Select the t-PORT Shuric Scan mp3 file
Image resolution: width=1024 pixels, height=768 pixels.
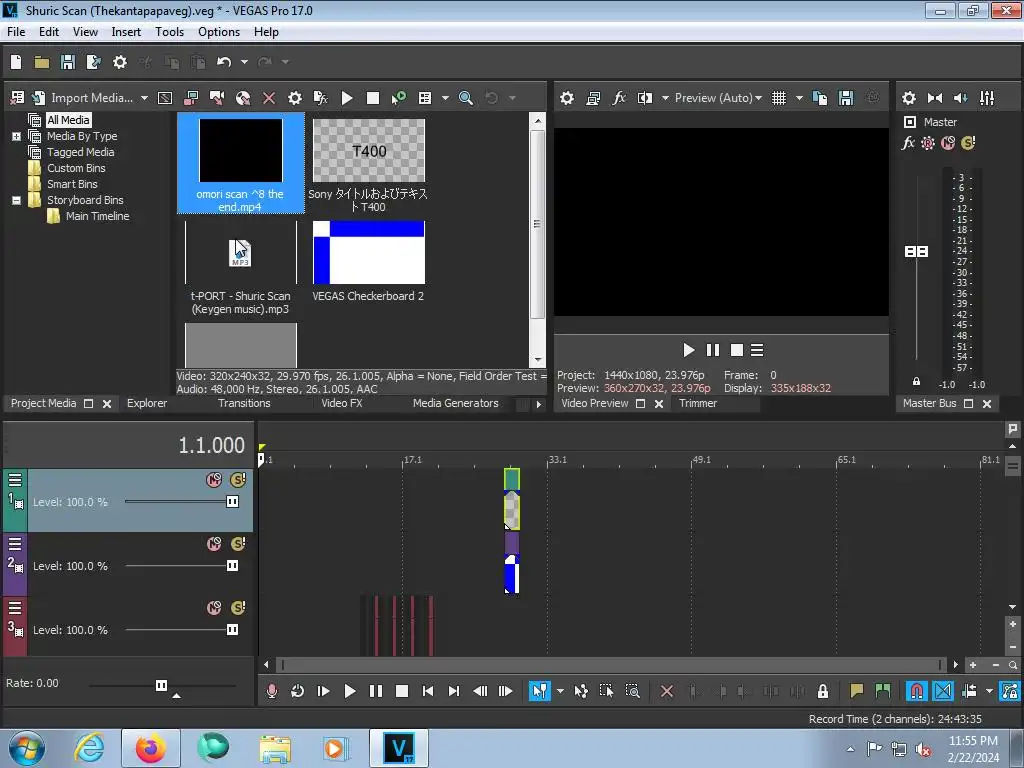(240, 268)
